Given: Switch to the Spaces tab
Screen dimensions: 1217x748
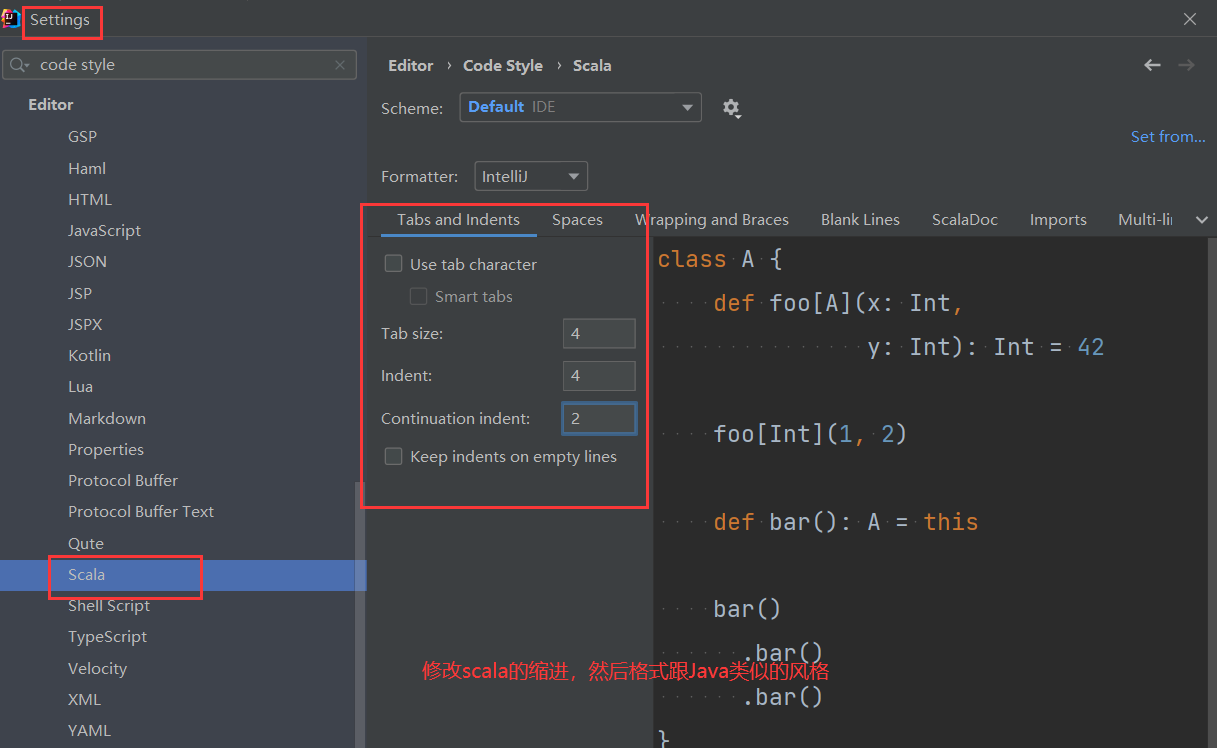Looking at the screenshot, I should [x=577, y=220].
